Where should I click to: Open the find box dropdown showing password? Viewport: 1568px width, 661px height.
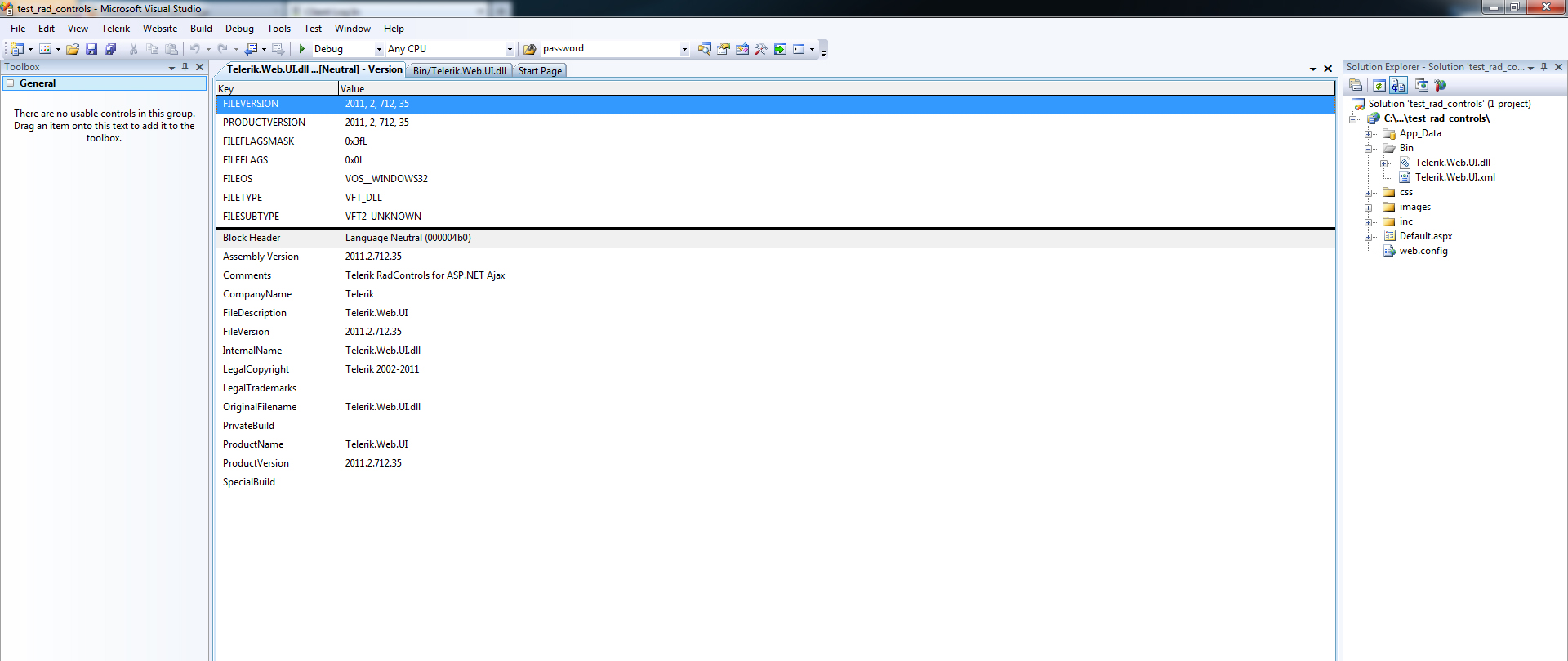pyautogui.click(x=684, y=49)
